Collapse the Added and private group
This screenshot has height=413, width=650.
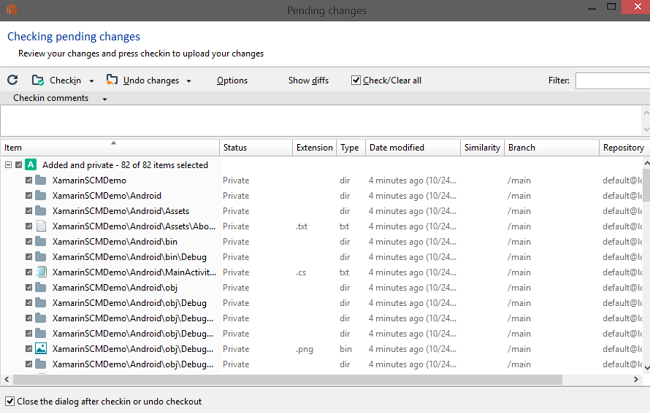tap(8, 165)
